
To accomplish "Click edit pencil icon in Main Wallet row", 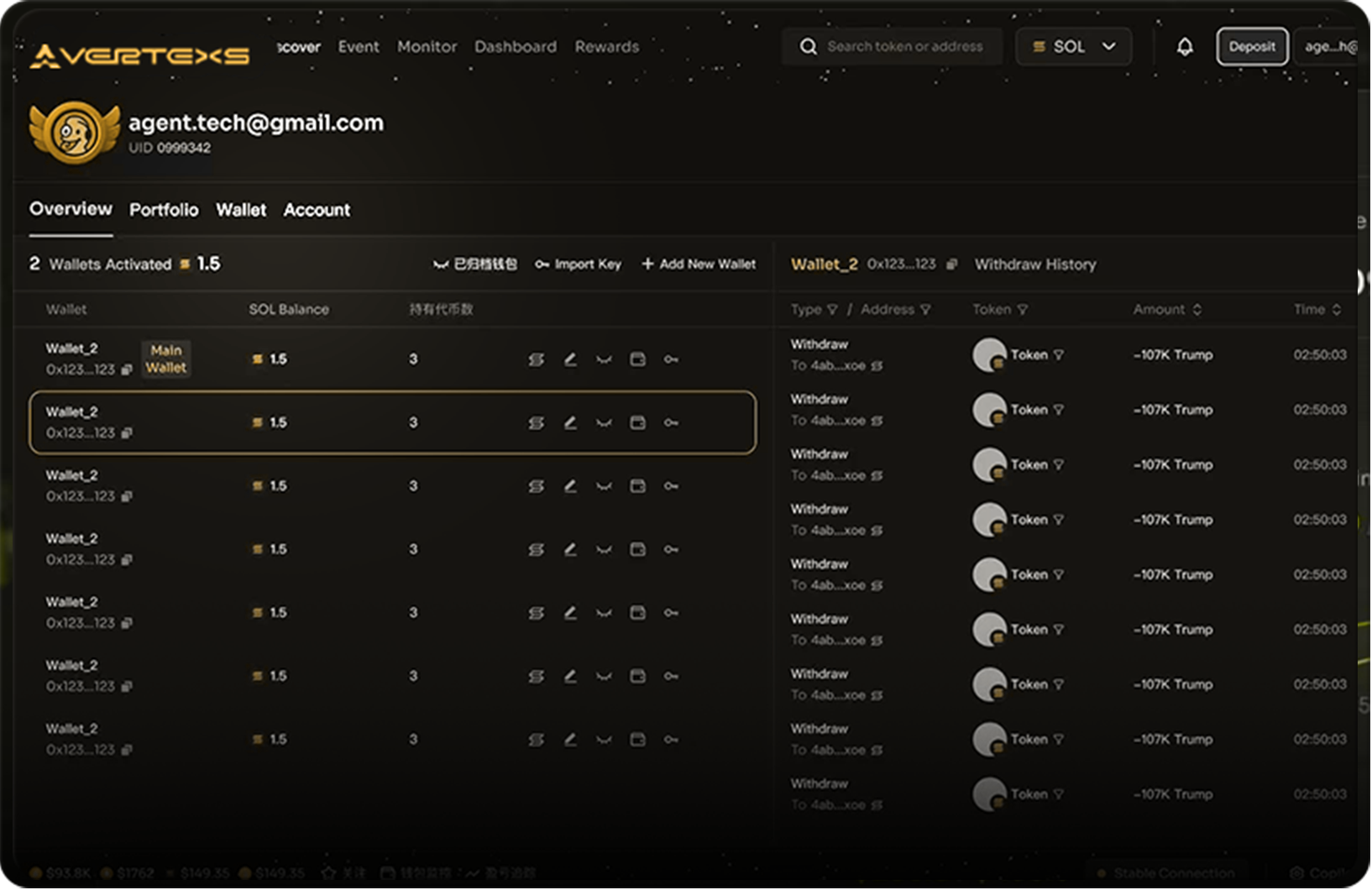I will [x=570, y=359].
